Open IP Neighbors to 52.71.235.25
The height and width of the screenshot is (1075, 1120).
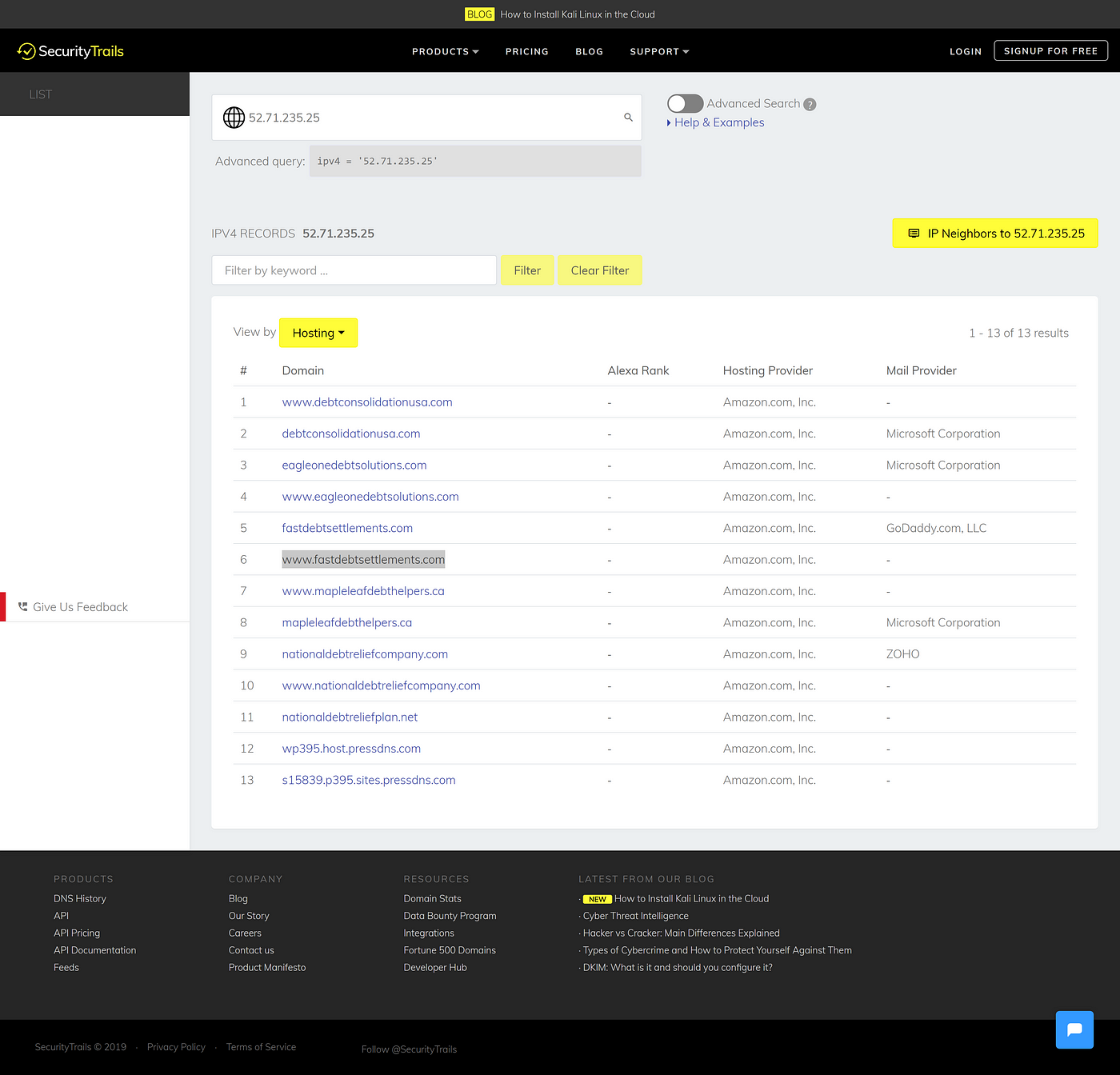[x=995, y=234]
